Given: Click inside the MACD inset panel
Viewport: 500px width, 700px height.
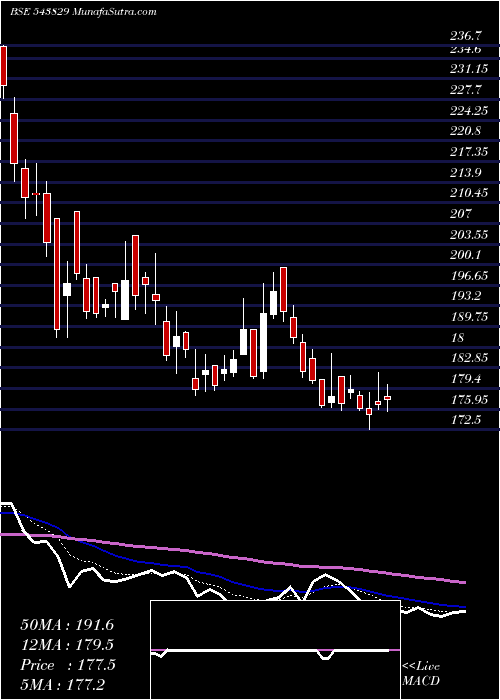Looking at the screenshot, I should (x=275, y=650).
